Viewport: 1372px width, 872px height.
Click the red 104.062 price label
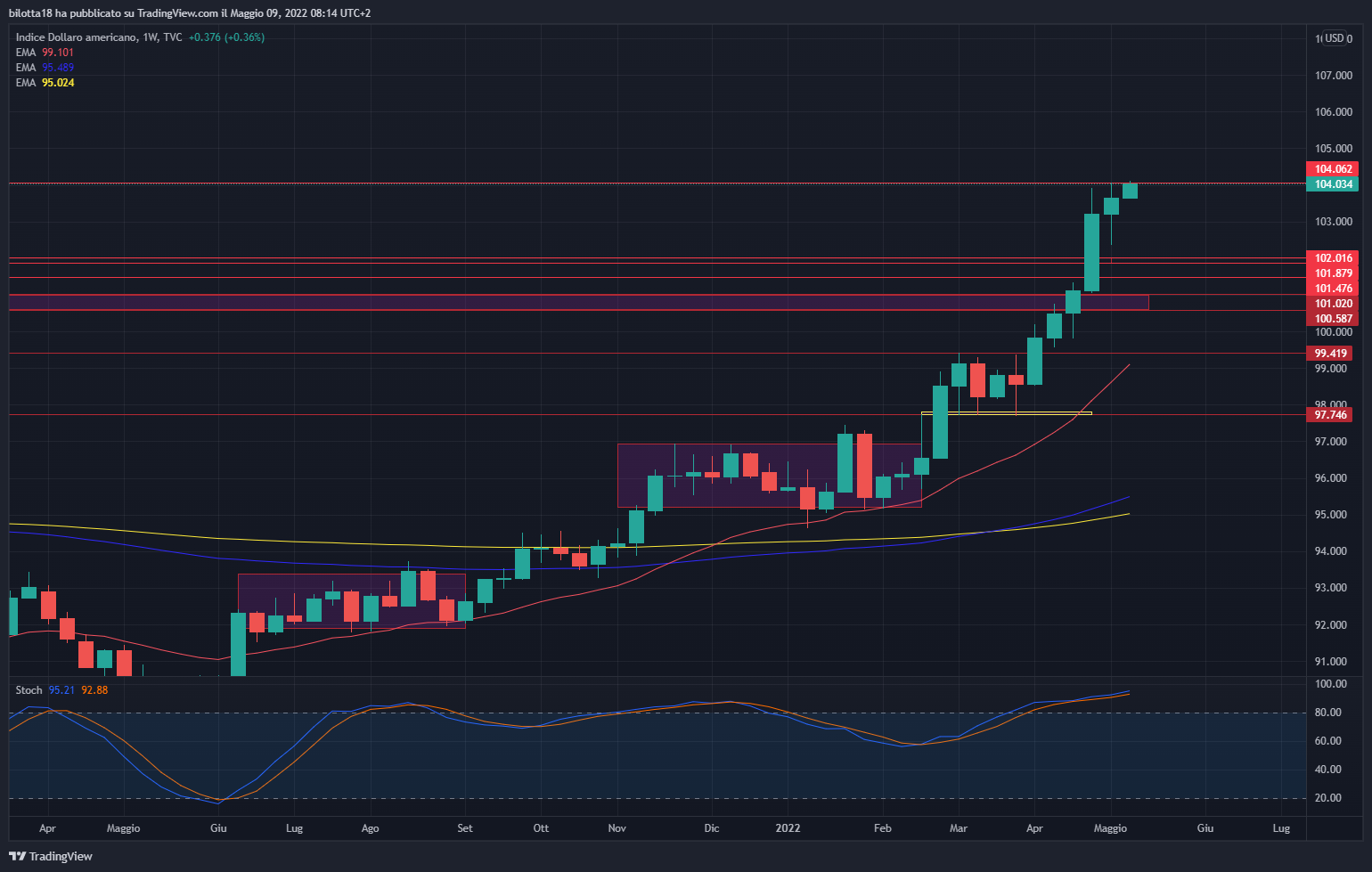click(x=1333, y=169)
